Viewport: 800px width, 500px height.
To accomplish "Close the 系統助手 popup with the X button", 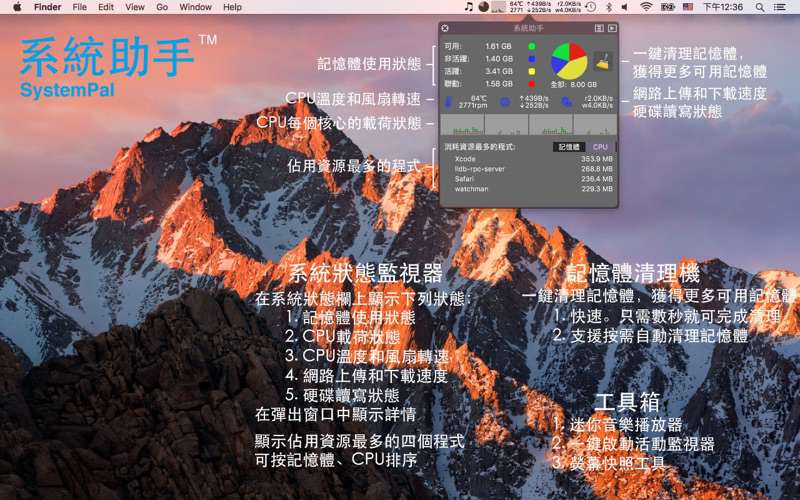I will 445,29.
